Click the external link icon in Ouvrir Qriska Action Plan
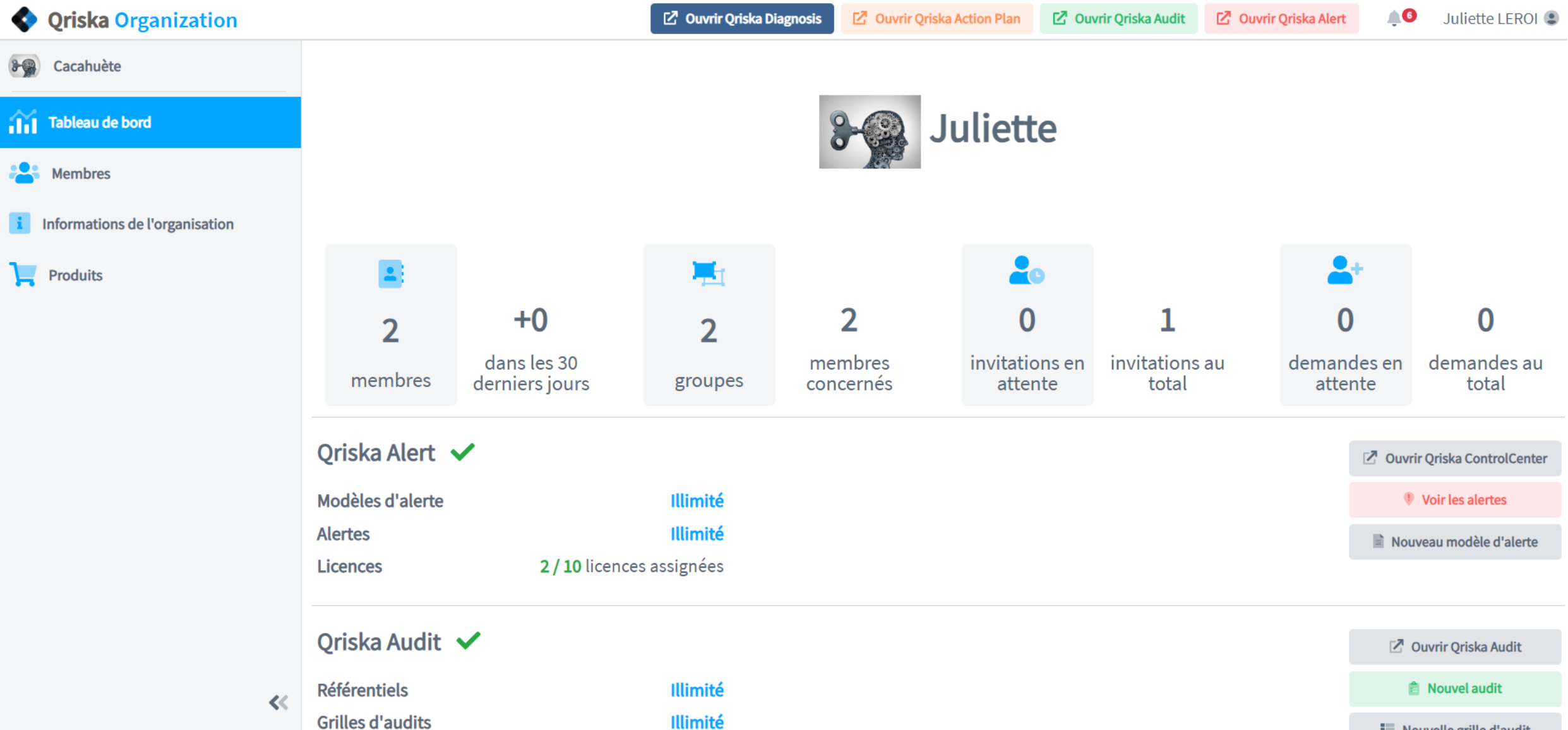The height and width of the screenshot is (730, 1568). [x=859, y=18]
